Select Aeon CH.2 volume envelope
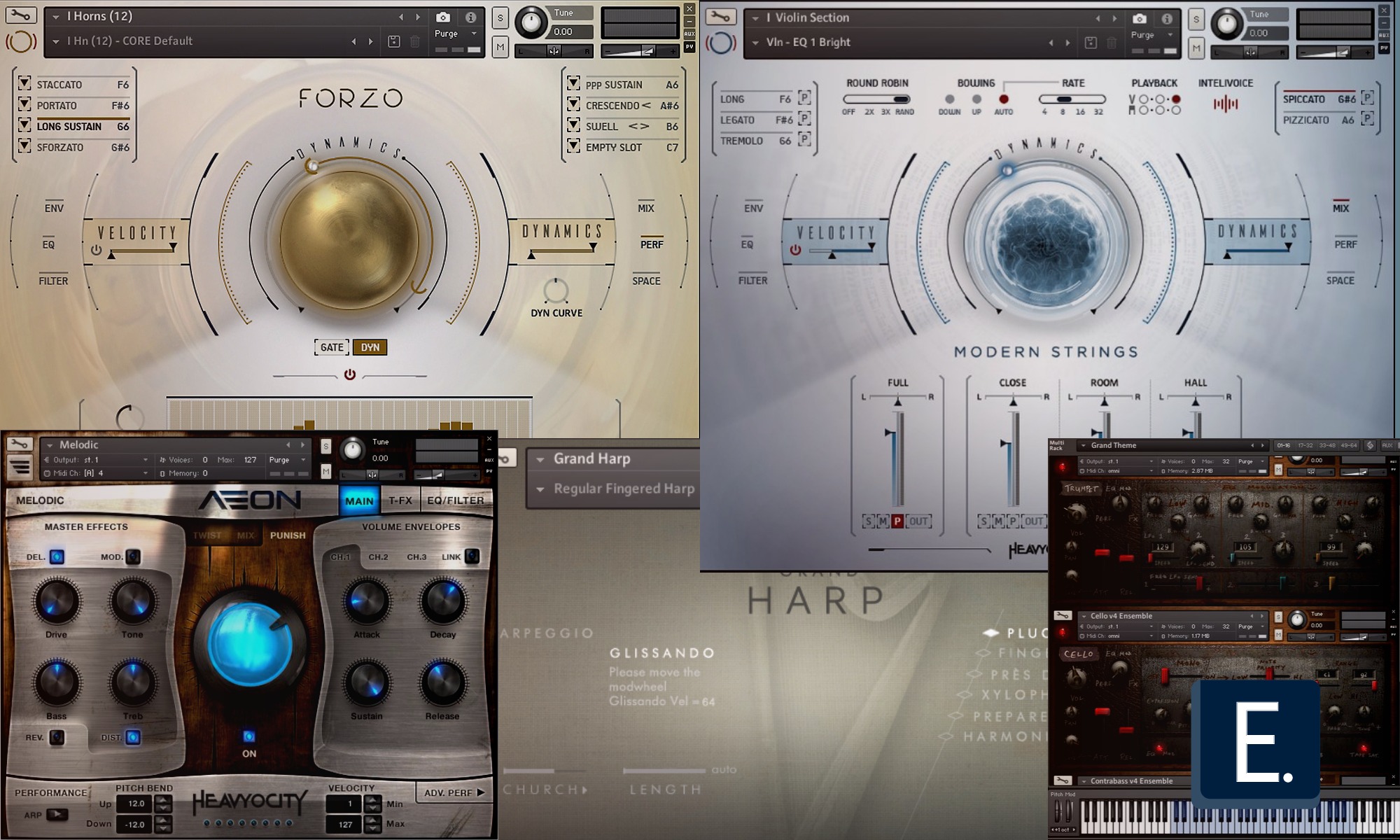 (x=378, y=557)
